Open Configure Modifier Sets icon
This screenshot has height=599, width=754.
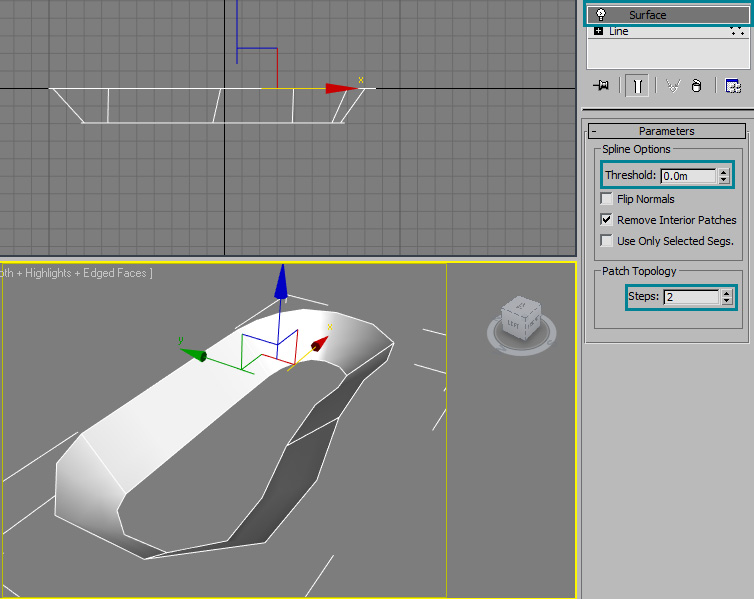733,86
